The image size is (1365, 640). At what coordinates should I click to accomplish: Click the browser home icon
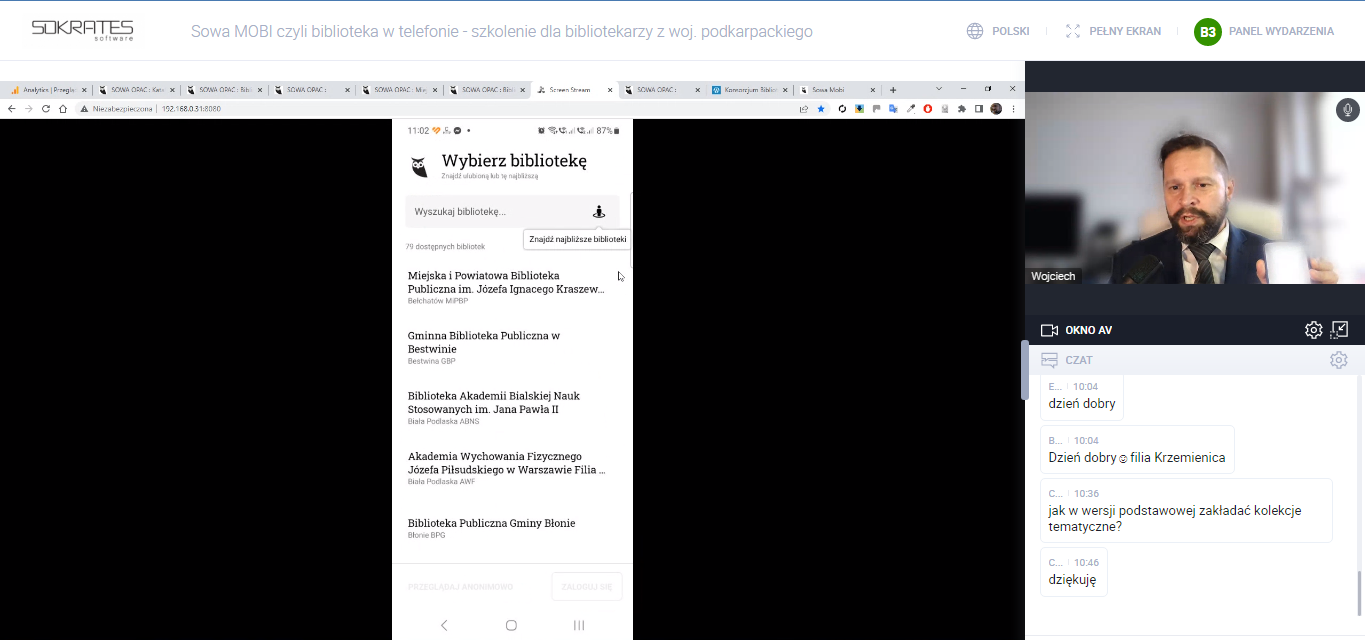pyautogui.click(x=63, y=108)
